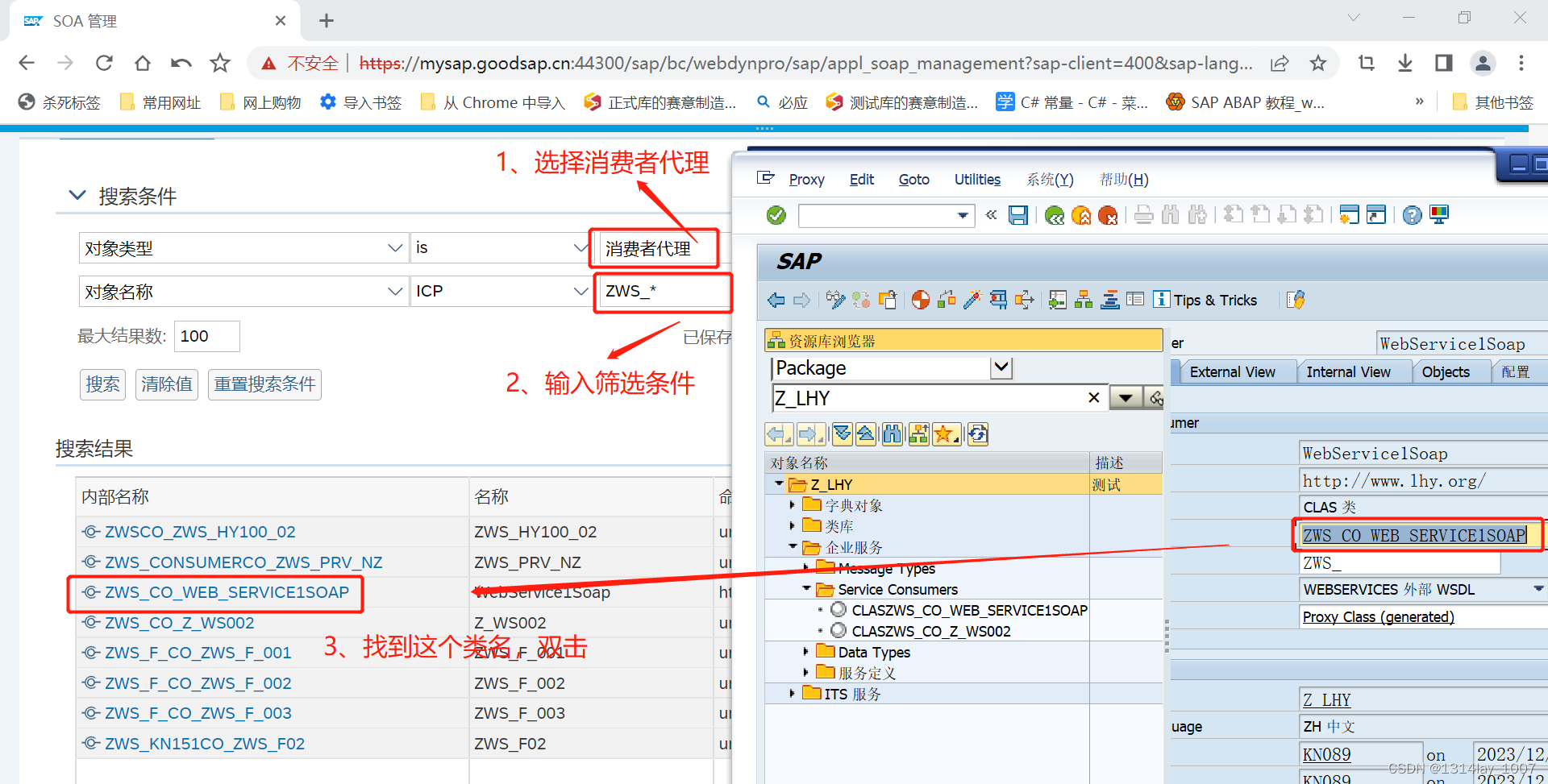Expand the Data Types folder
The height and width of the screenshot is (784, 1548).
[806, 651]
